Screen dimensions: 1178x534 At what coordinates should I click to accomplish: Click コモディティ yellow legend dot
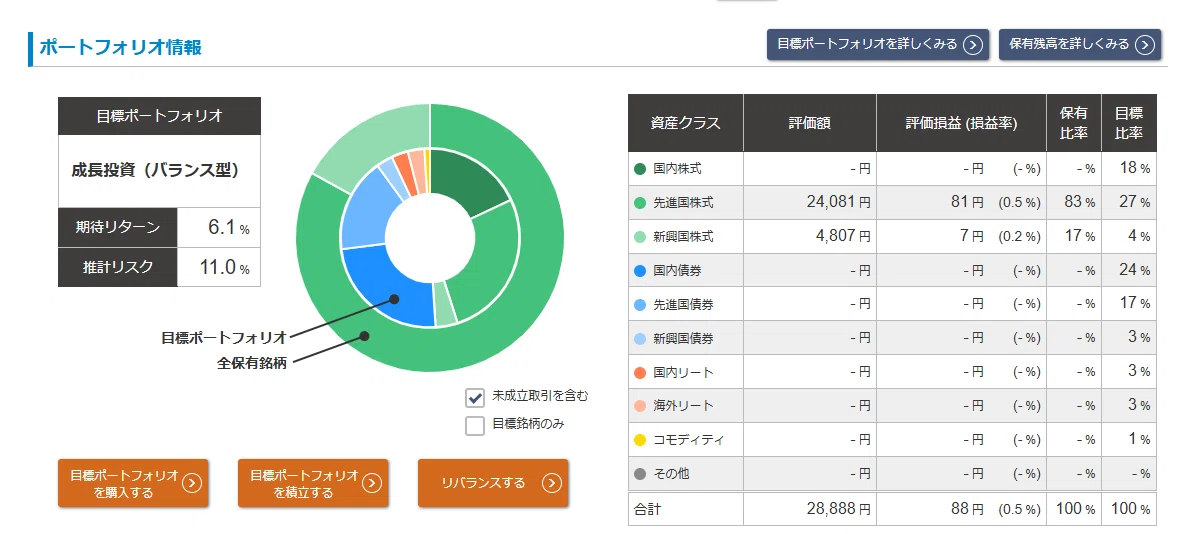point(640,440)
